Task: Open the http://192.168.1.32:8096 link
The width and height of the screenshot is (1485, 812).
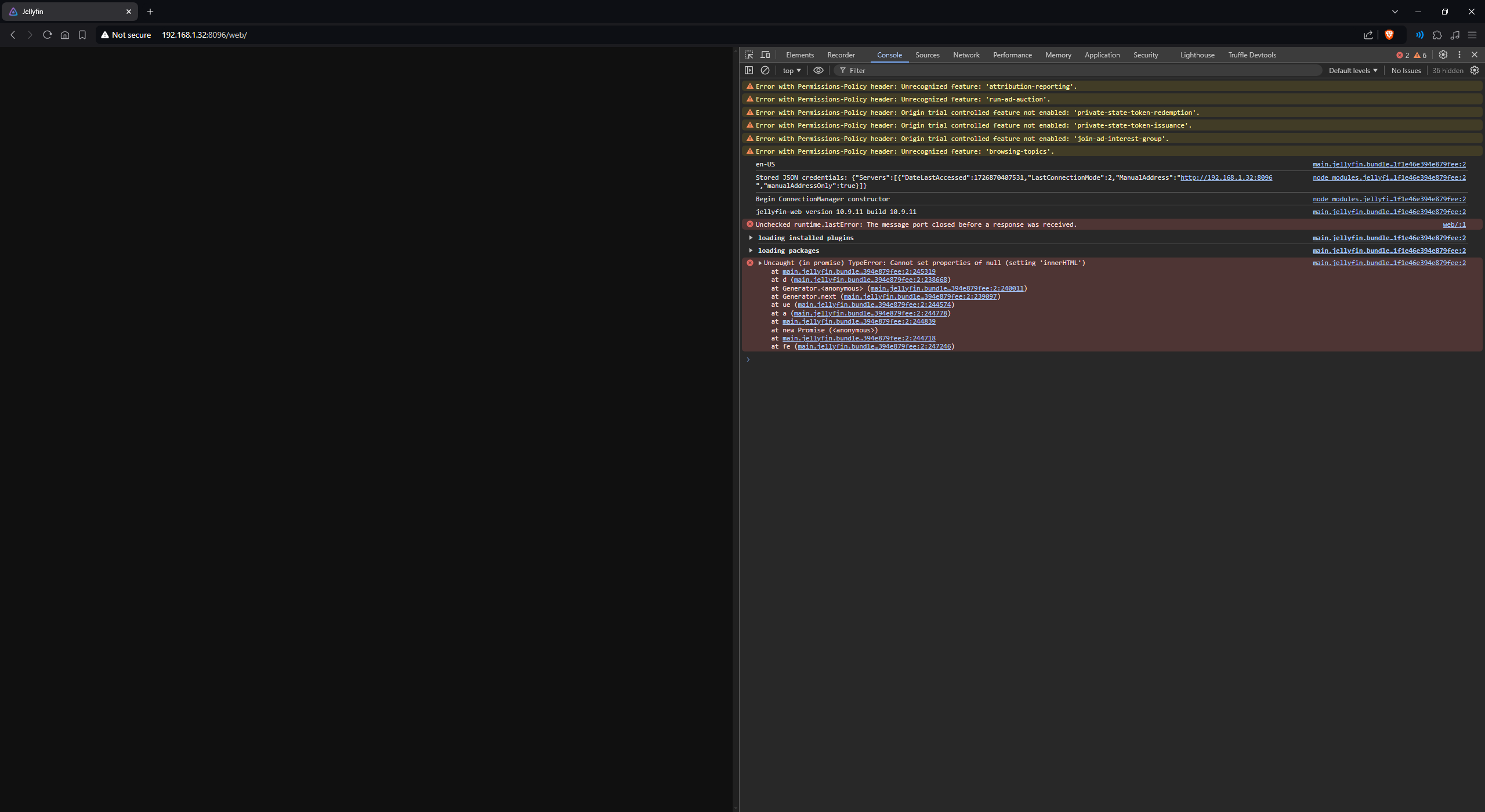Action: (1226, 177)
